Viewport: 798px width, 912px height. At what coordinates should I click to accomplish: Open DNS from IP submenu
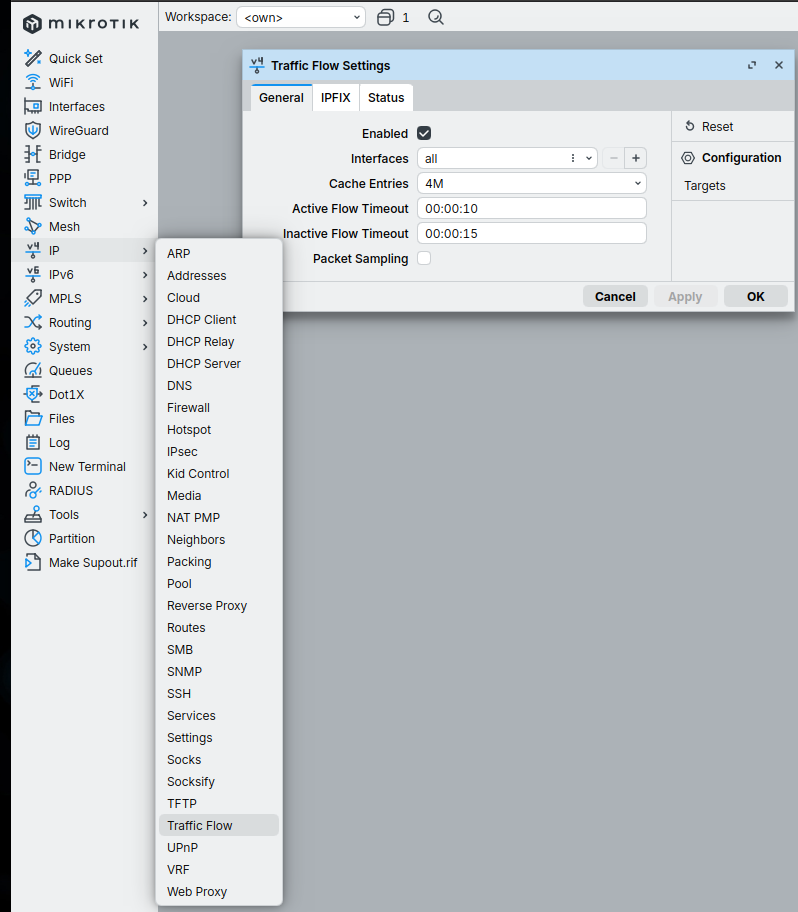[218, 386]
